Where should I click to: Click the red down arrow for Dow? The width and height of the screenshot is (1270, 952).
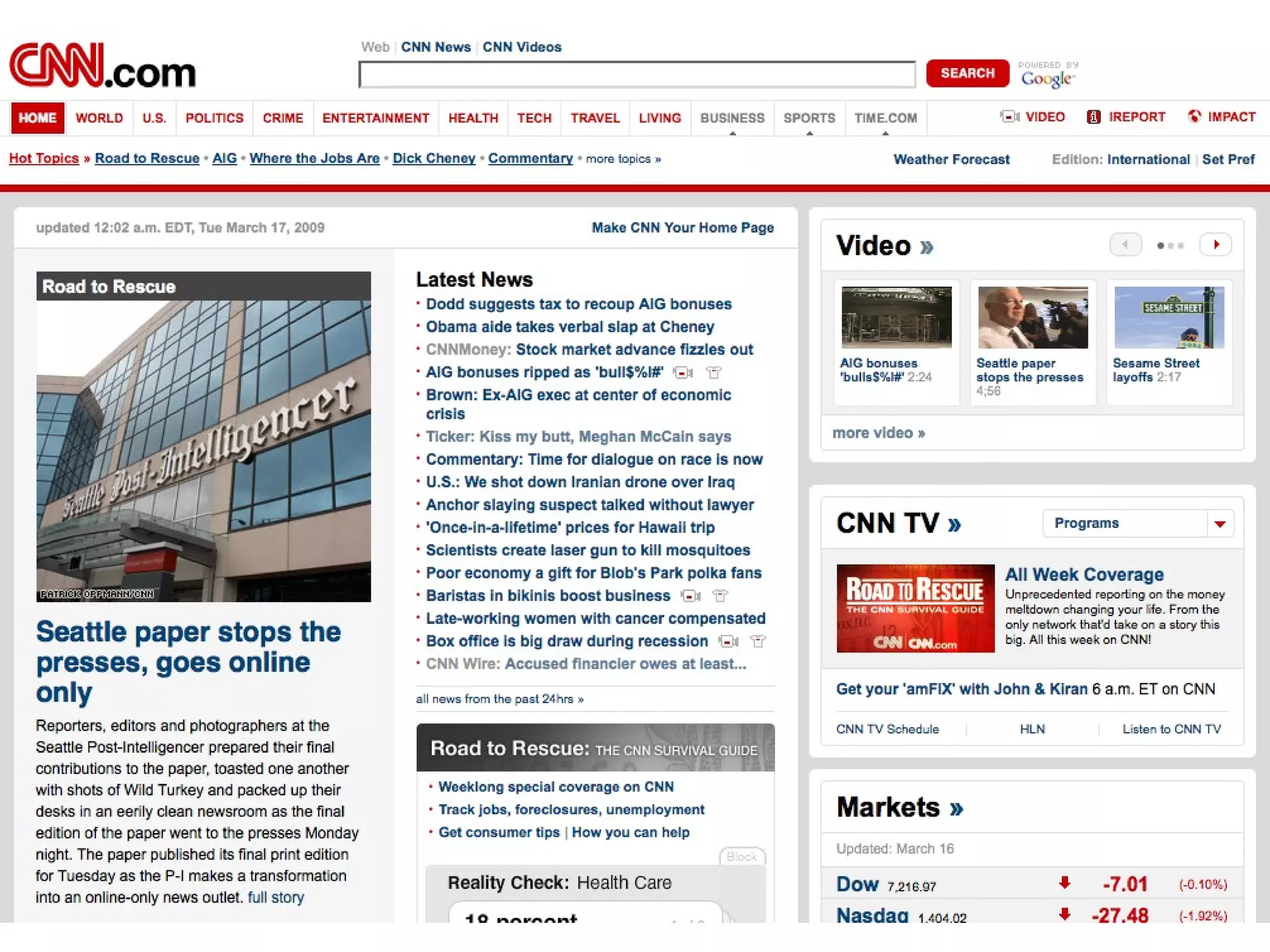pyautogui.click(x=1065, y=883)
